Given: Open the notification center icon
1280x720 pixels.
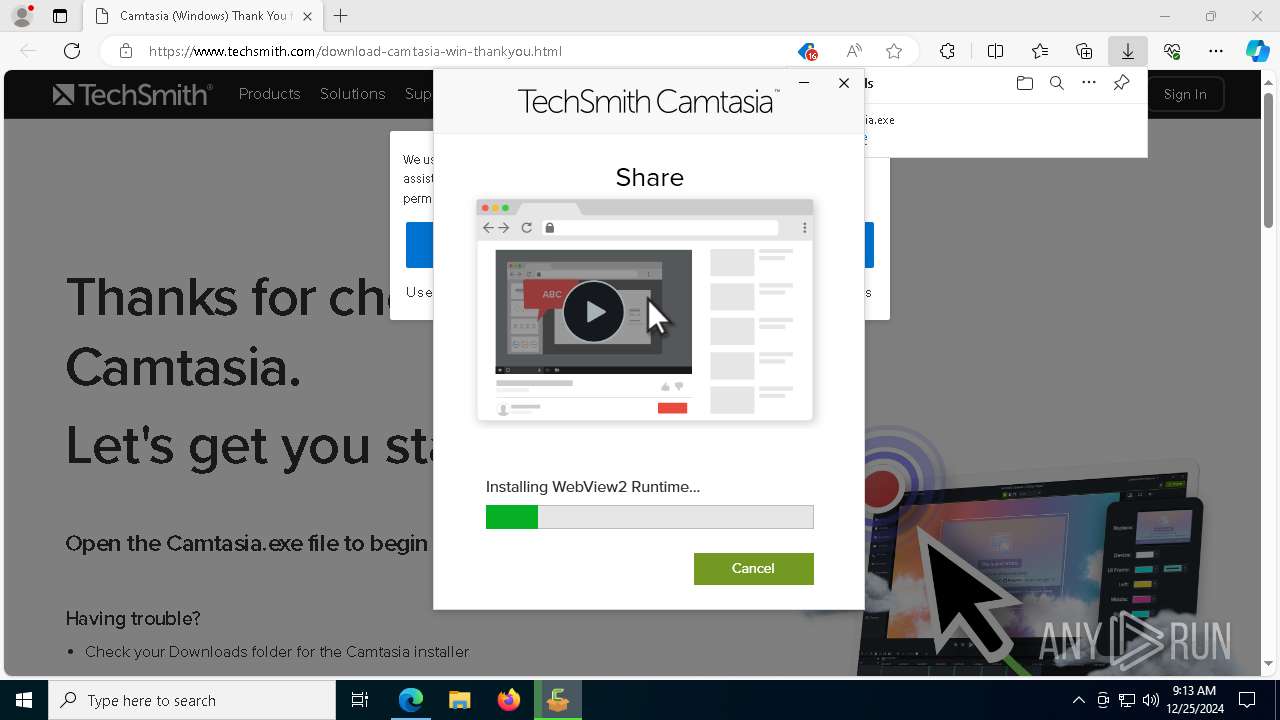Looking at the screenshot, I should (x=1247, y=700).
